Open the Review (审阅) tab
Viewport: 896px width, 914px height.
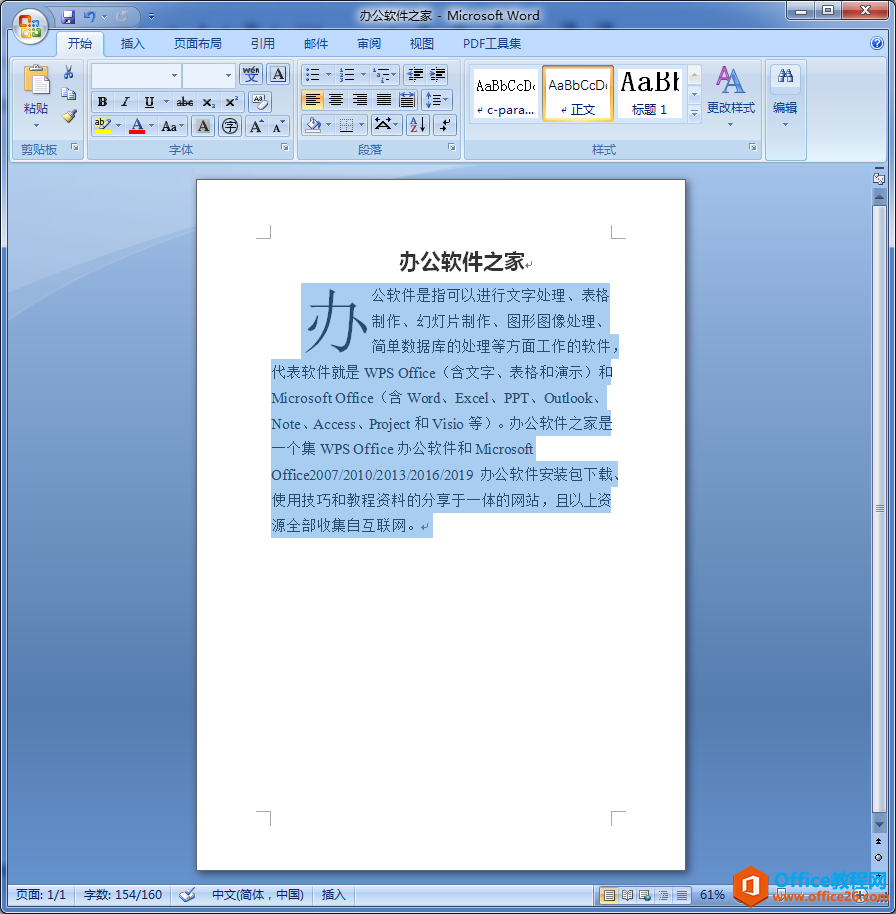pyautogui.click(x=369, y=43)
